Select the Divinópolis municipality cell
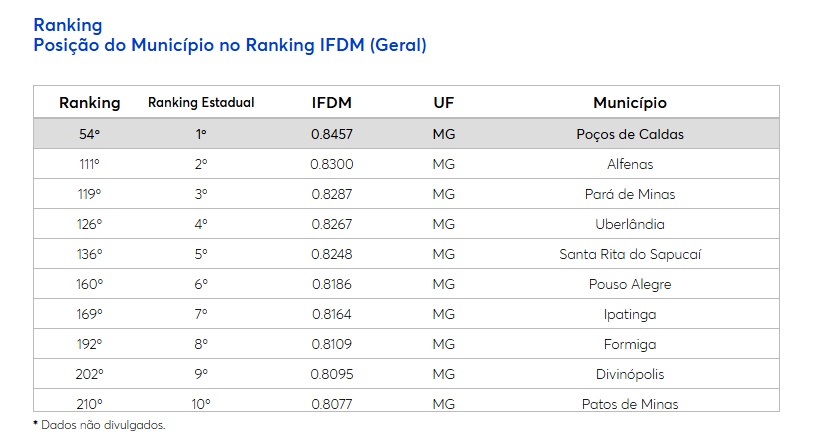816x440 pixels. (630, 374)
